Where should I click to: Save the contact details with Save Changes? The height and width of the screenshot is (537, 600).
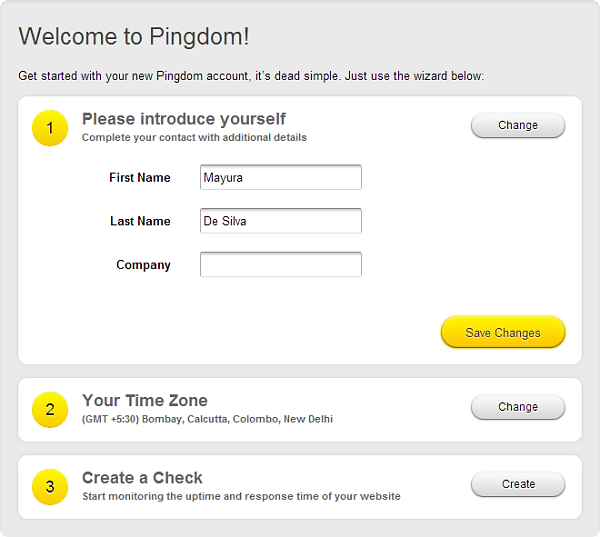point(503,333)
